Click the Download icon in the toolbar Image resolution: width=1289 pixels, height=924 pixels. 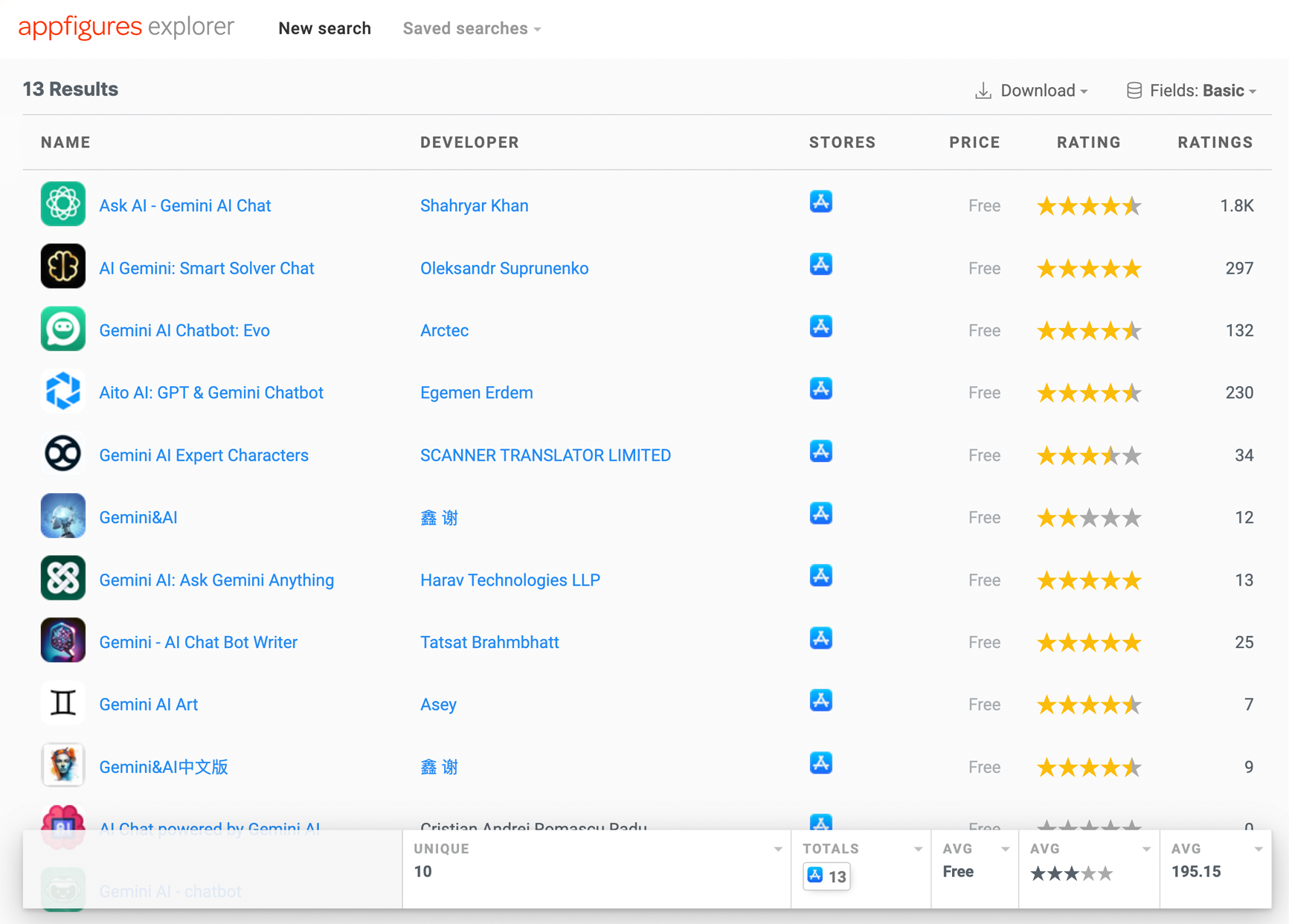point(983,89)
